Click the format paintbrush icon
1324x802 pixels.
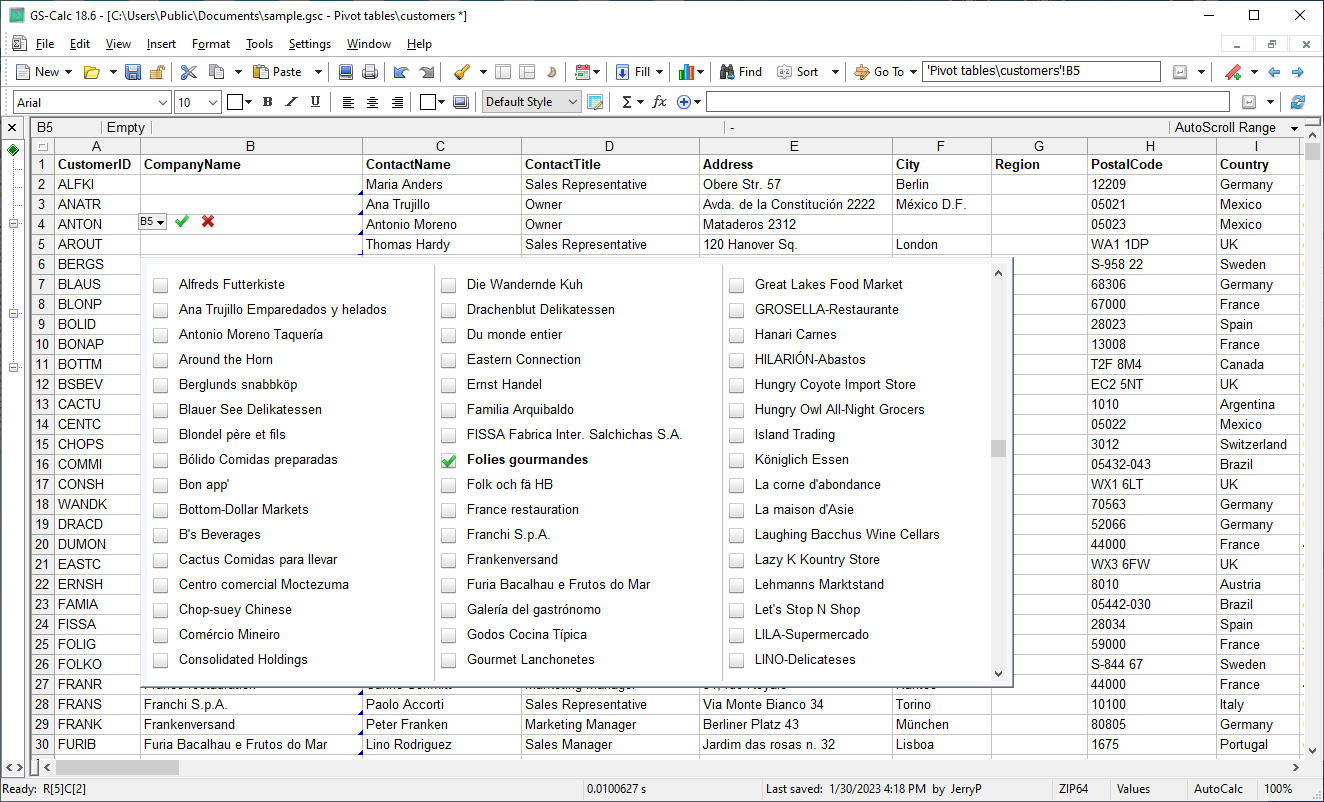pos(461,72)
